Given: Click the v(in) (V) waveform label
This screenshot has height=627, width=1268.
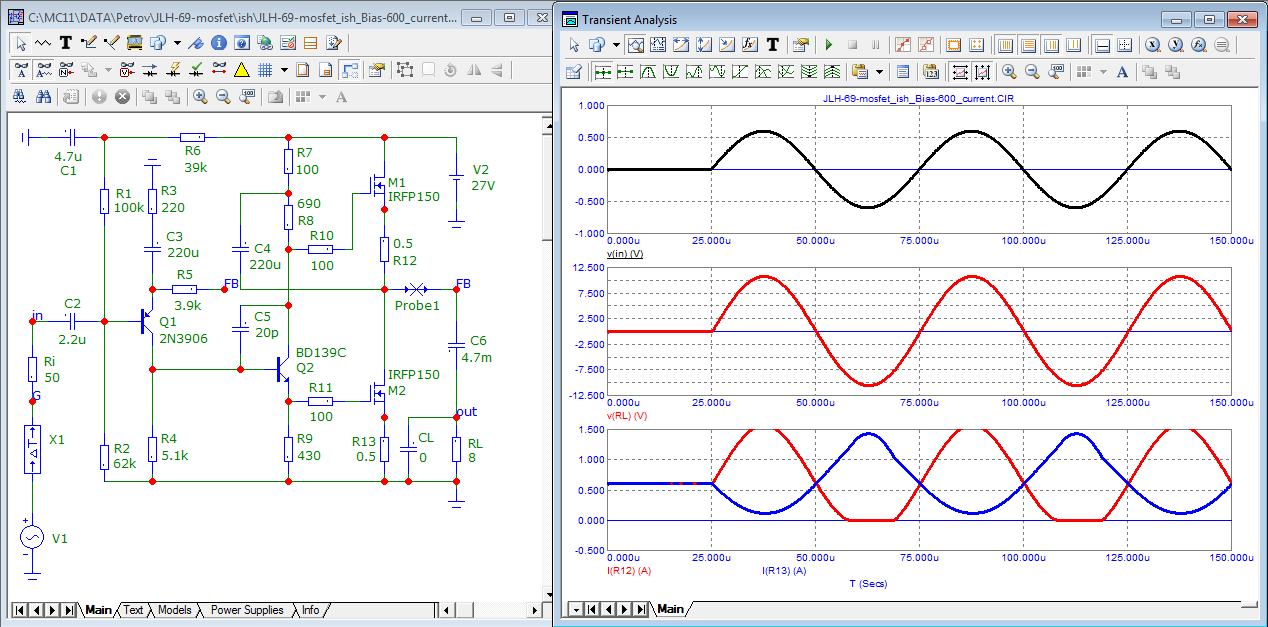Looking at the screenshot, I should point(625,254).
